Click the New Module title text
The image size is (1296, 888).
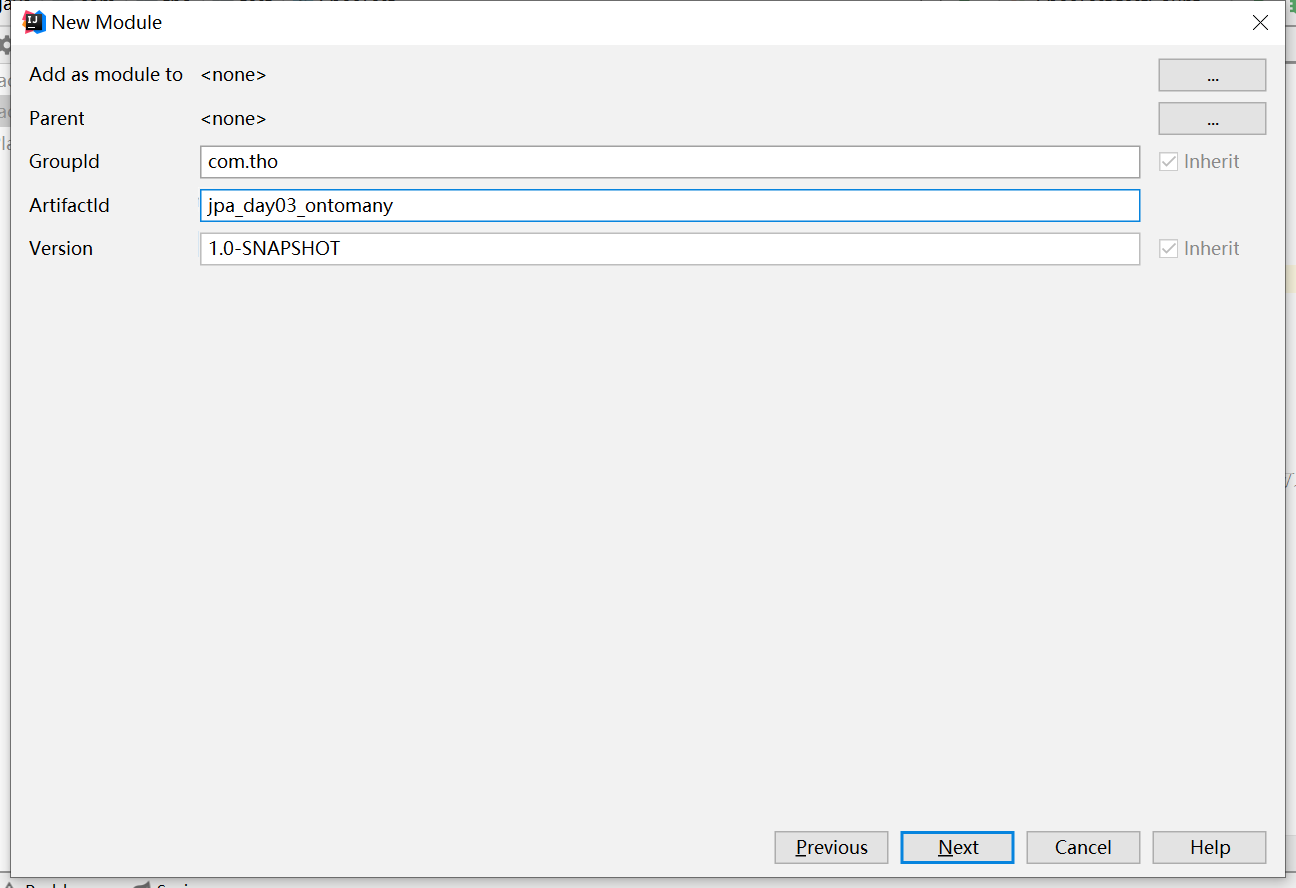click(x=107, y=22)
